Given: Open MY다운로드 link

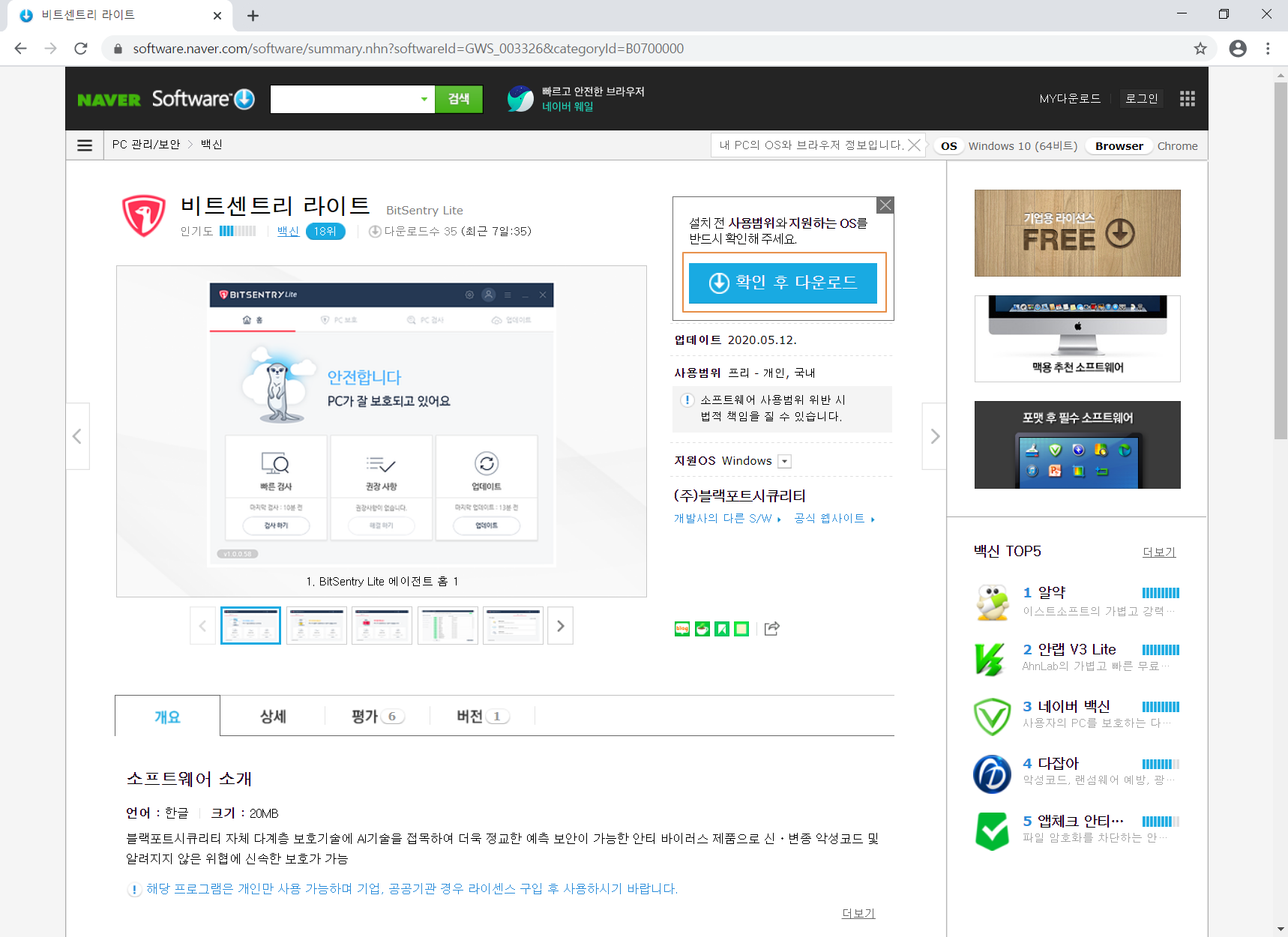Looking at the screenshot, I should tap(1070, 99).
